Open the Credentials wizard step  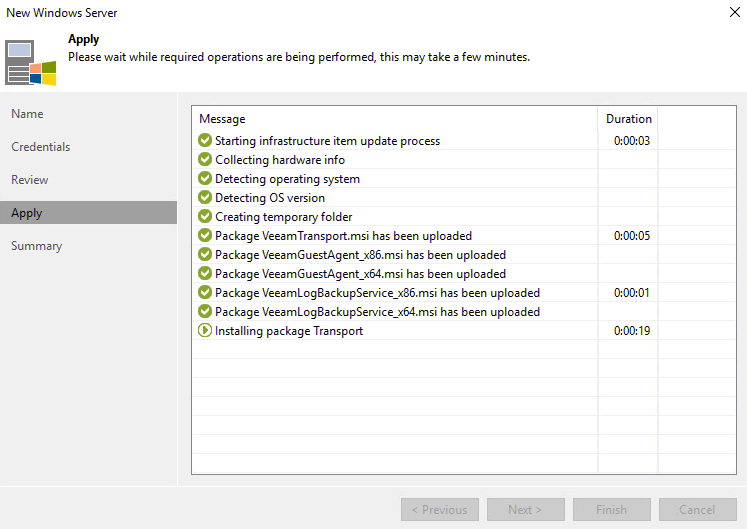41,147
